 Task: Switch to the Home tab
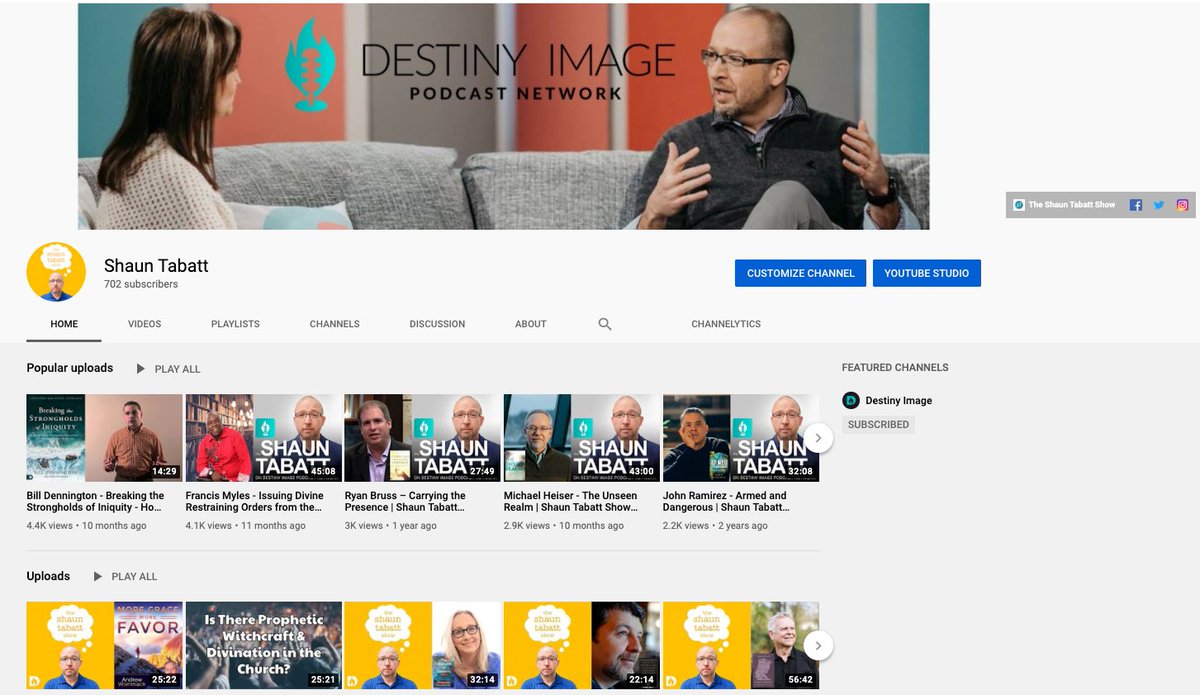tap(64, 324)
